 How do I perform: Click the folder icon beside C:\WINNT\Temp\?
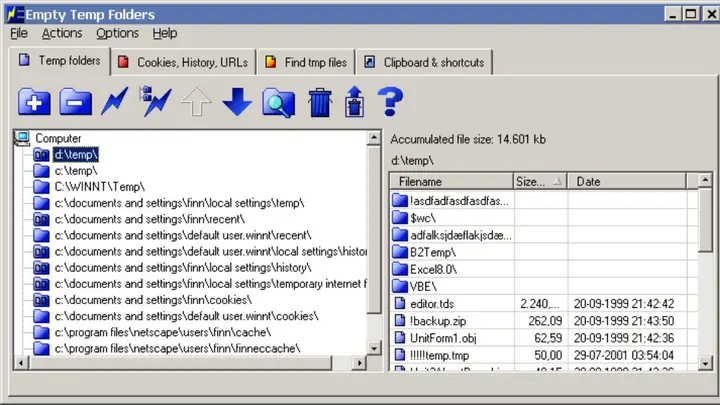[41, 187]
